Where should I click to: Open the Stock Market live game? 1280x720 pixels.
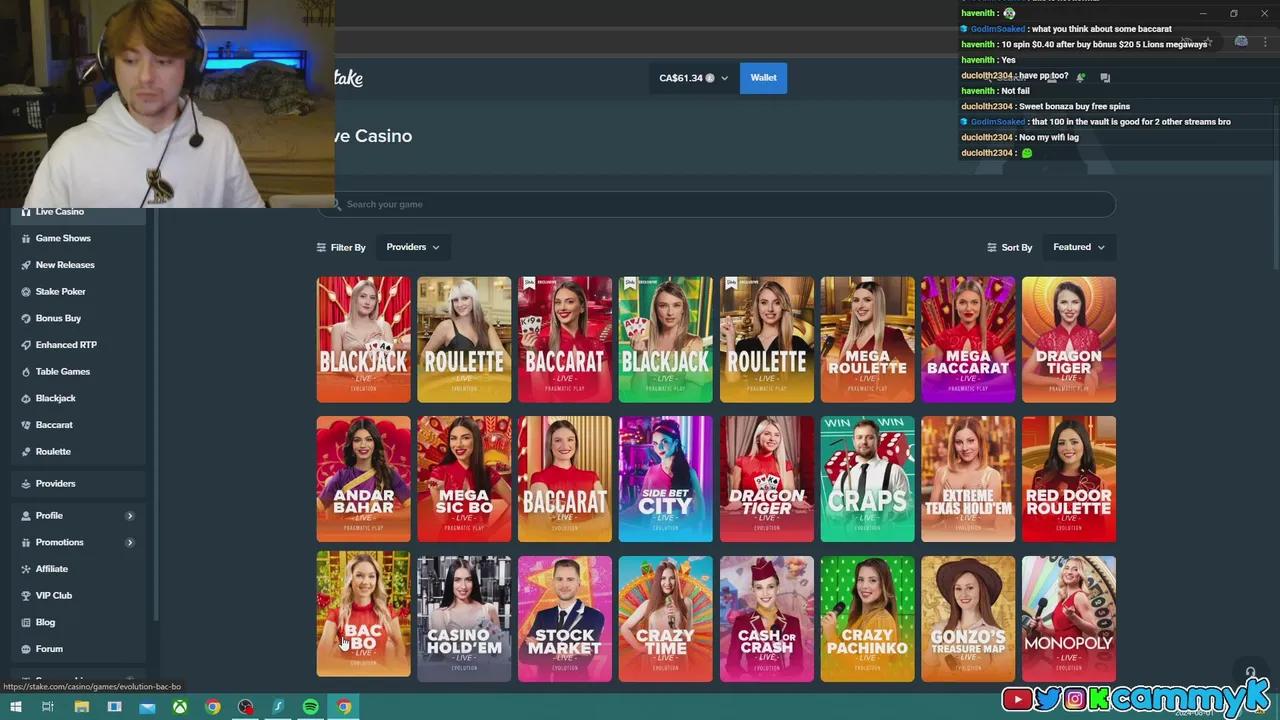(564, 619)
